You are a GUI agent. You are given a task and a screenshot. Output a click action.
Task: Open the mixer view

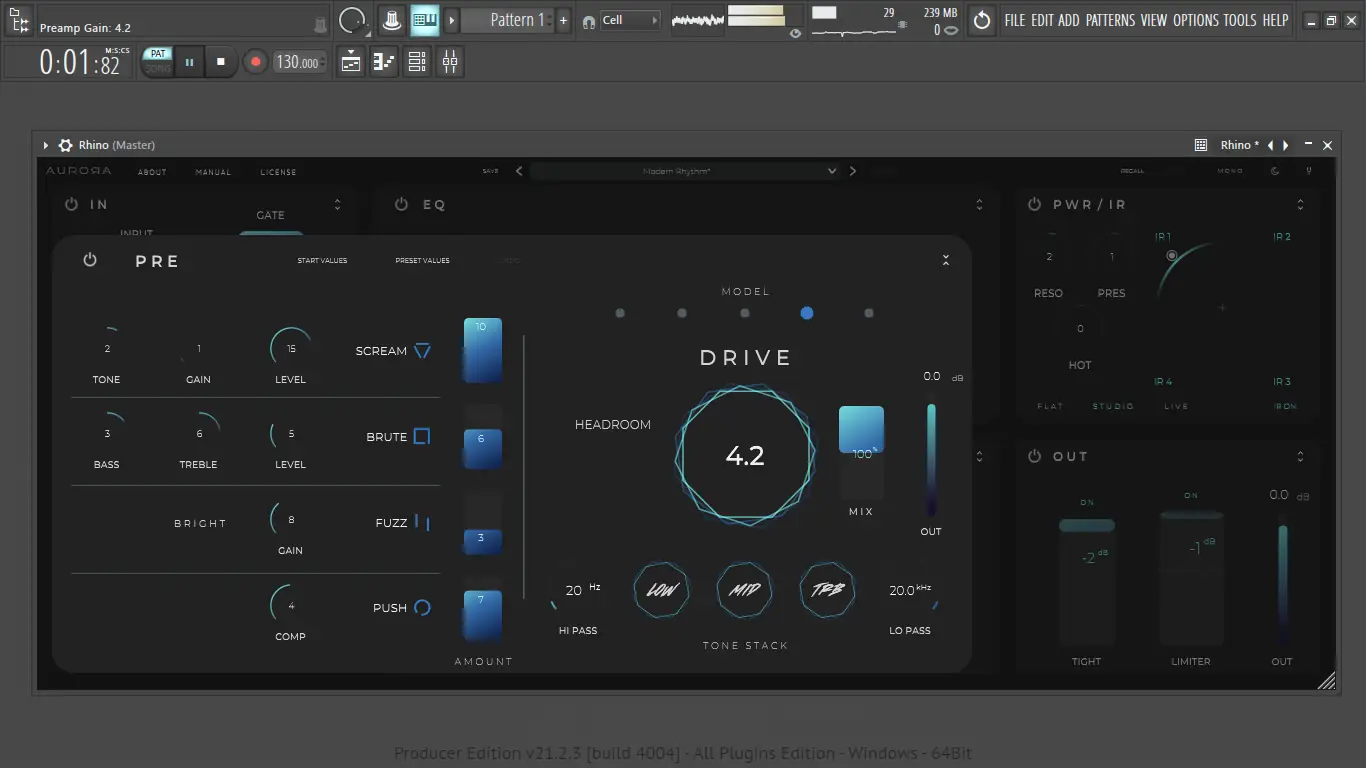450,62
